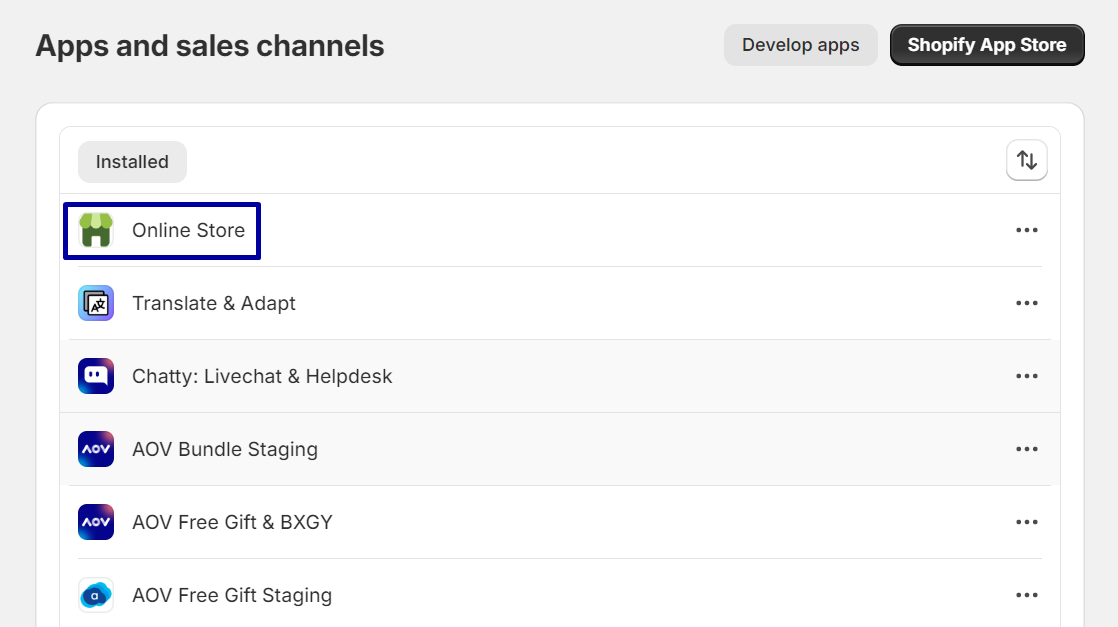
Task: Open more actions for Online Store
Action: (x=1027, y=230)
